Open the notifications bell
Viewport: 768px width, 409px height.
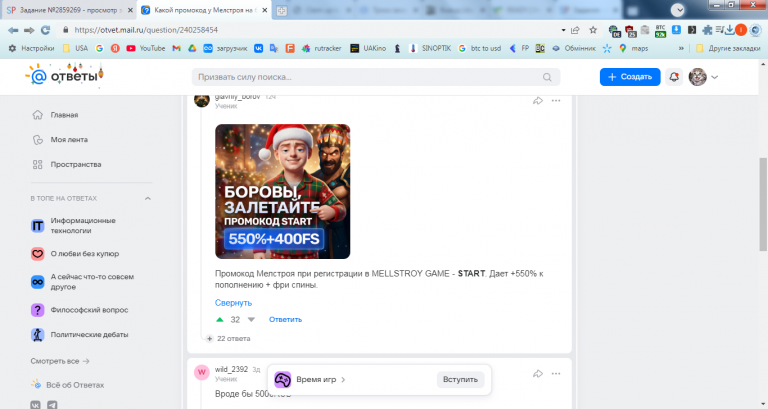click(x=674, y=77)
